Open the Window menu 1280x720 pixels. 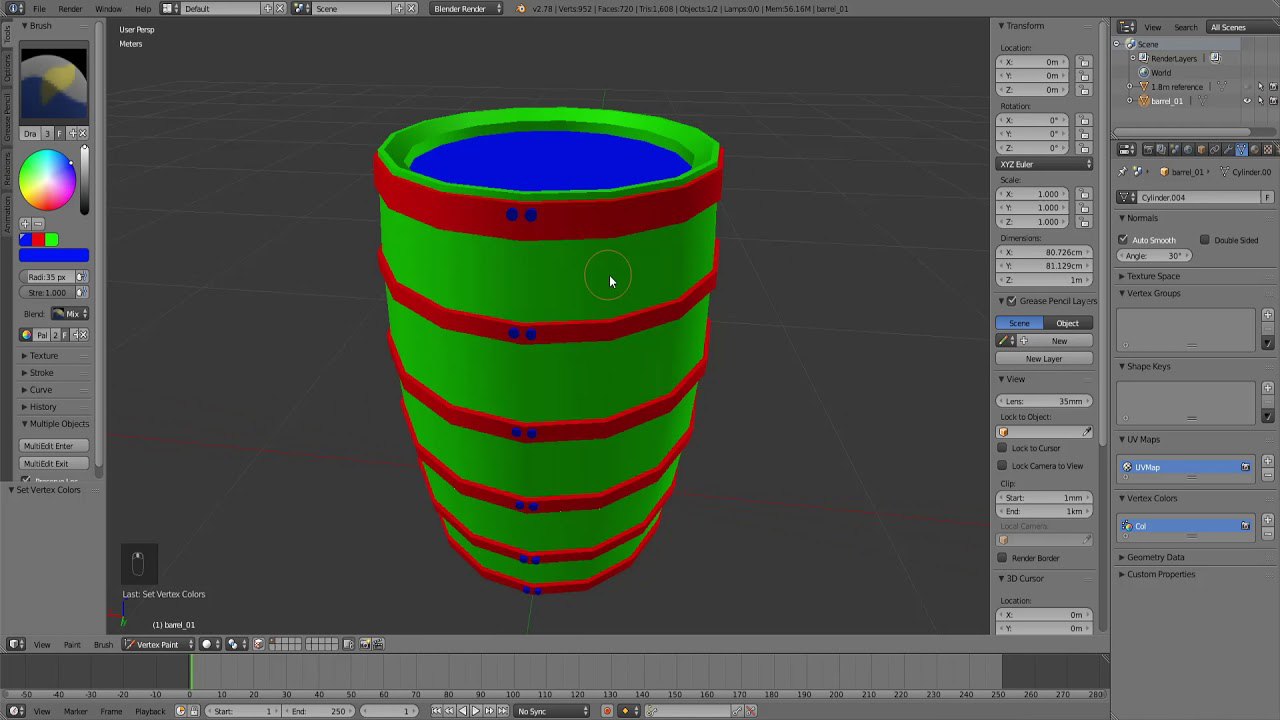tap(108, 8)
